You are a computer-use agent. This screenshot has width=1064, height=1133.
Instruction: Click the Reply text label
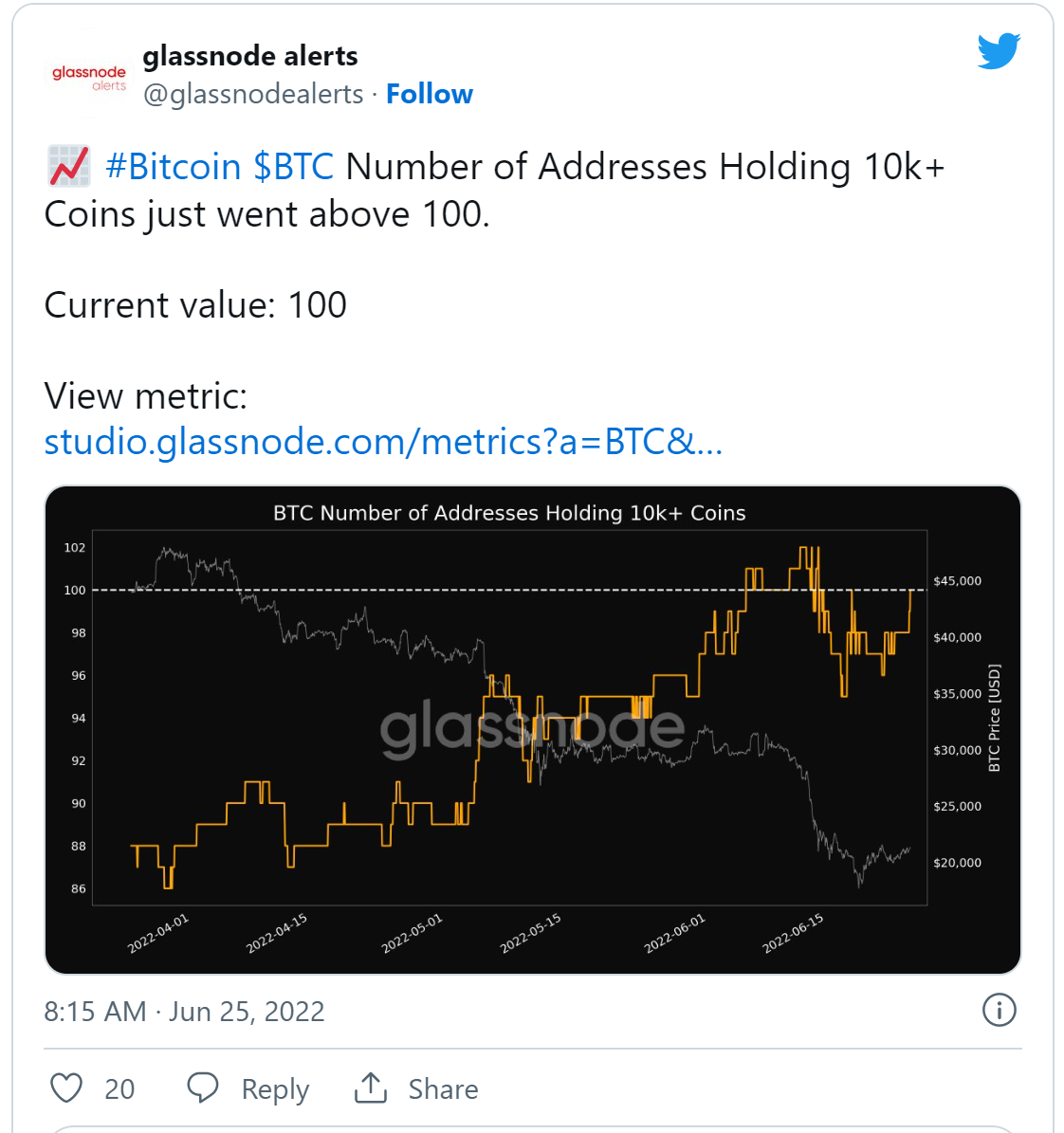click(275, 1089)
